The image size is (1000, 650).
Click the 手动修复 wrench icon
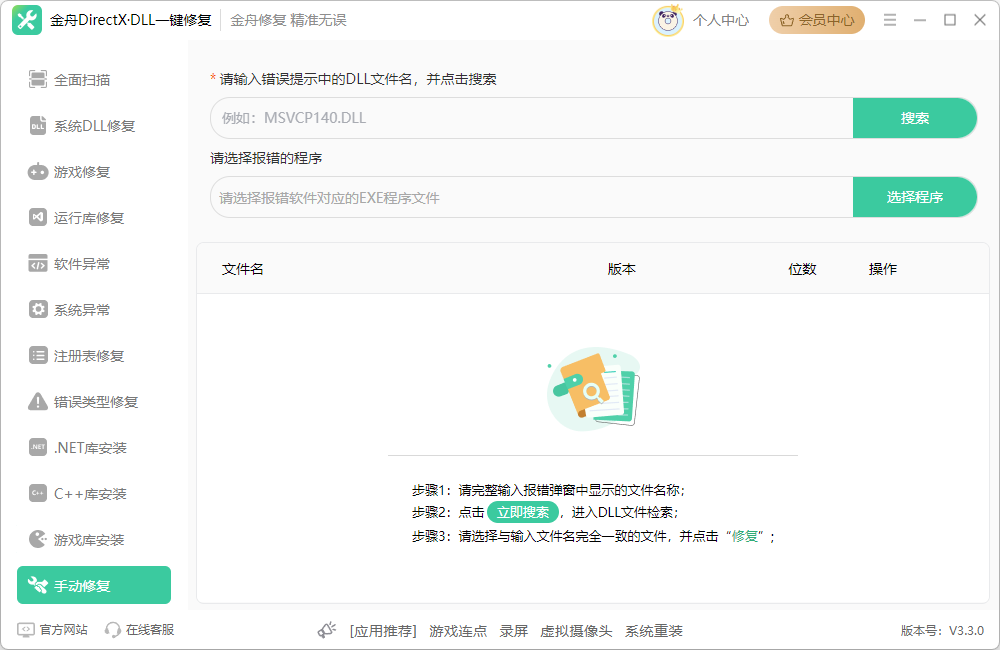[38, 585]
